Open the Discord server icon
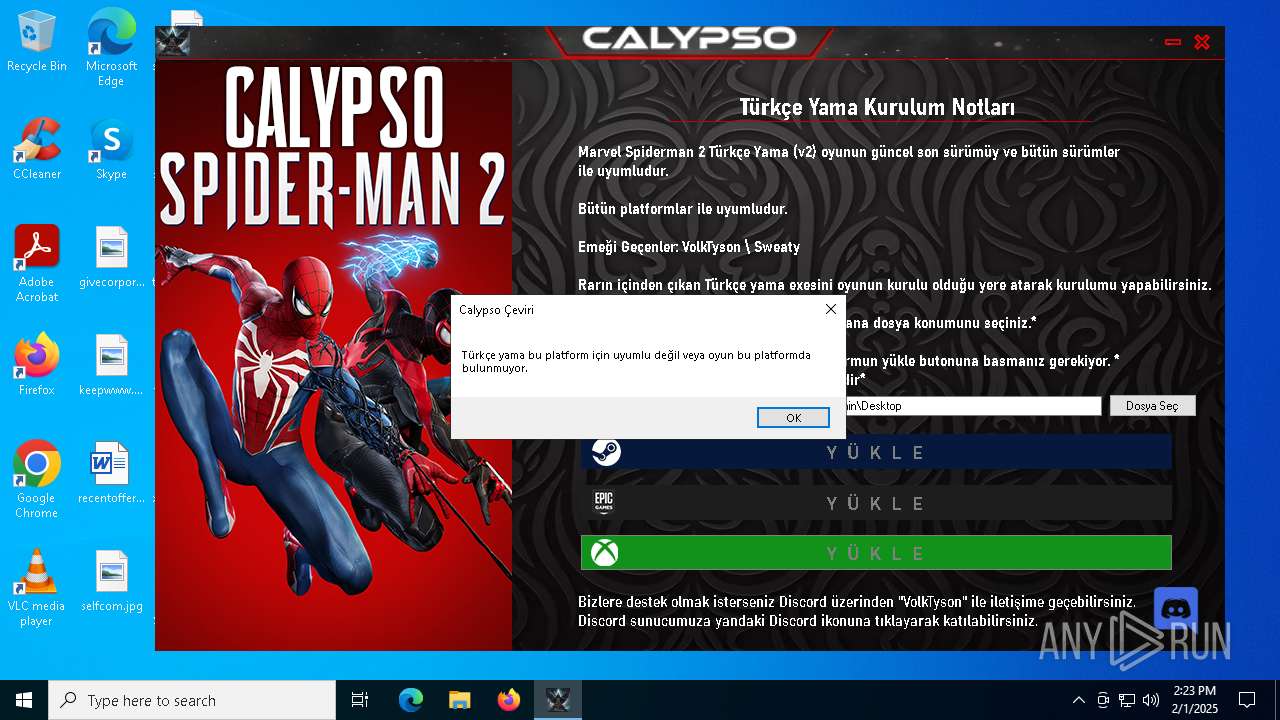Screen dimensions: 1280x720 tap(1175, 609)
